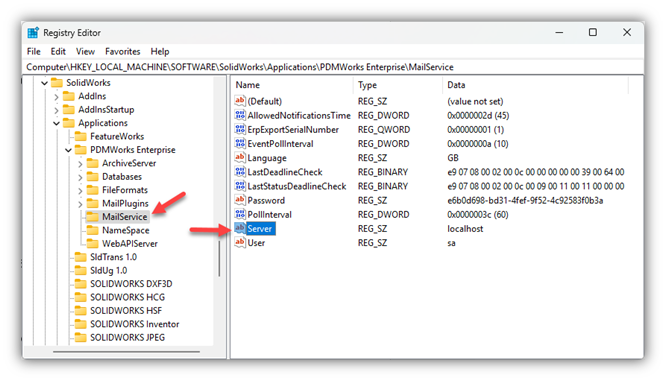Click the PDMWorks Enterprise folder icon
Viewport: 666px width, 381px height.
pos(81,150)
